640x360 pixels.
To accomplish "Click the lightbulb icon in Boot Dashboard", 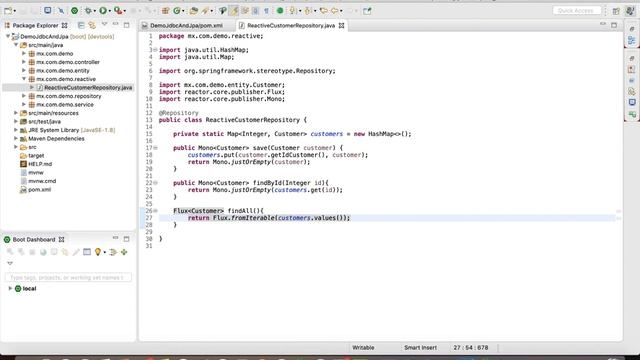I will pos(98,252).
